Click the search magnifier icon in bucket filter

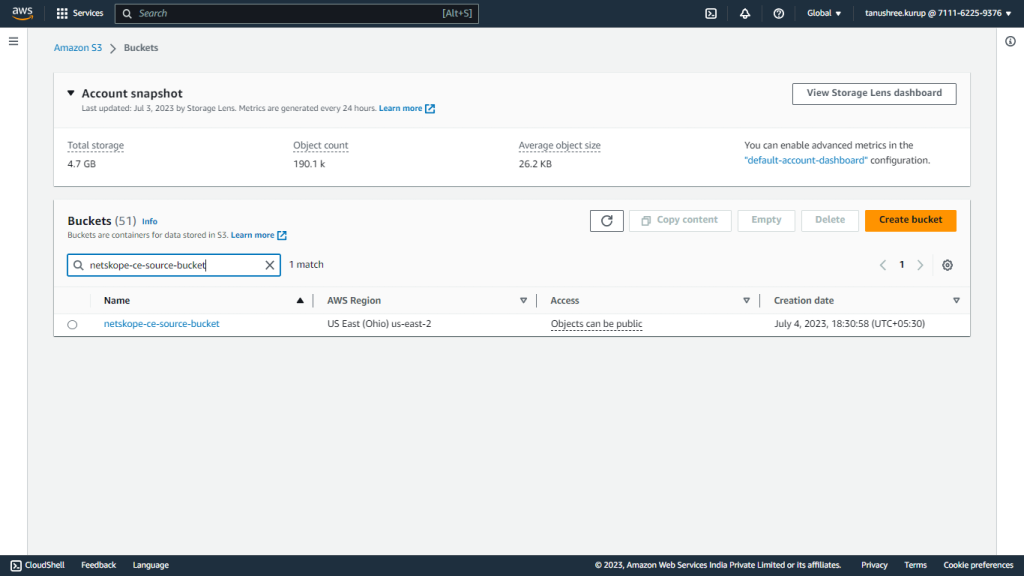click(x=78, y=265)
